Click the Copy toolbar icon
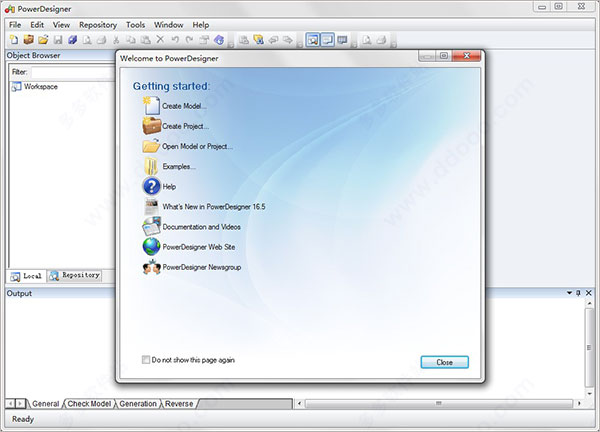The width and height of the screenshot is (600, 432). click(x=131, y=39)
